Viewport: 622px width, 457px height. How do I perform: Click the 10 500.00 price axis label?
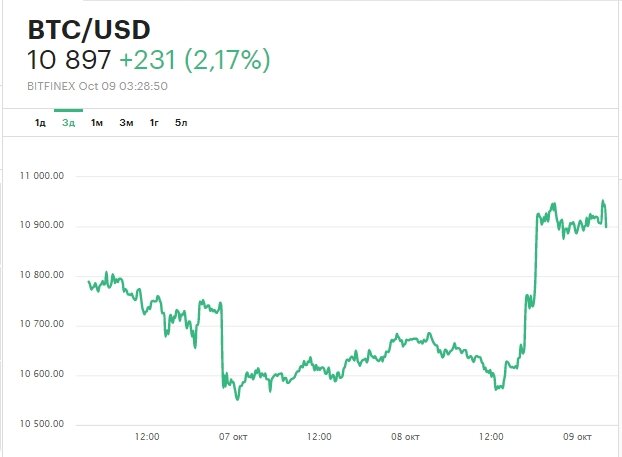point(42,425)
